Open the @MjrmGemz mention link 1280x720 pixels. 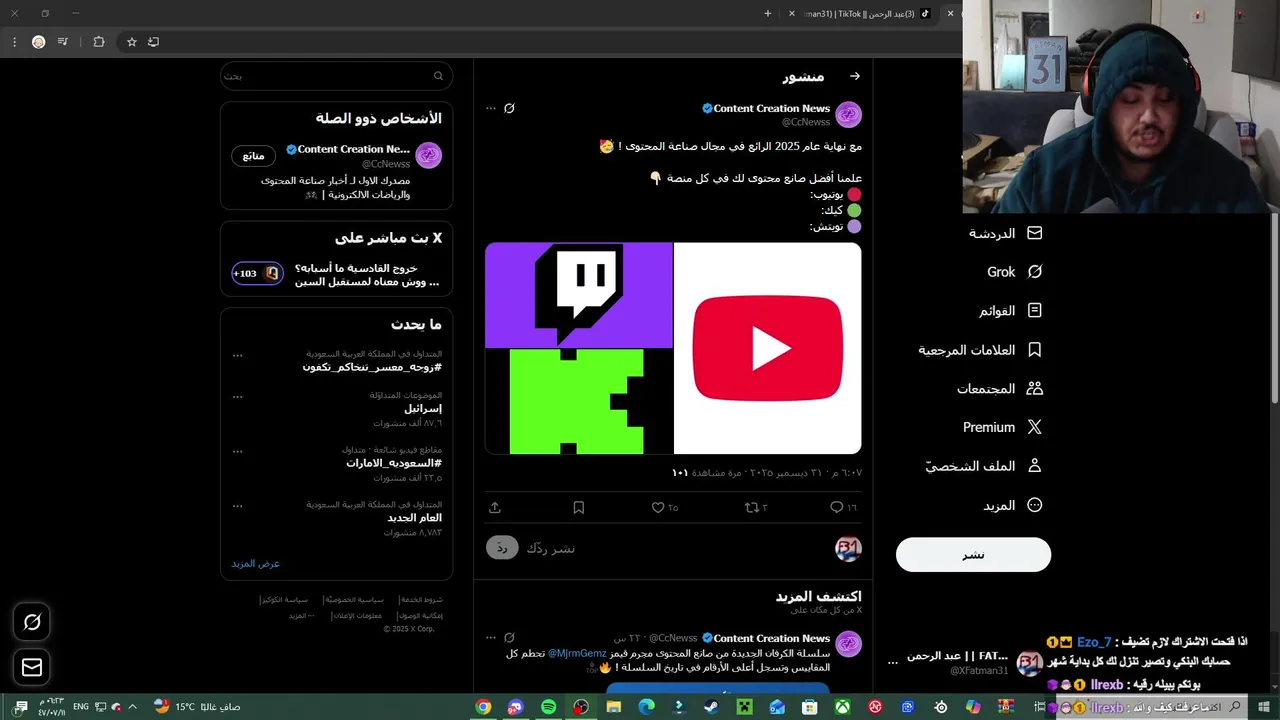coord(577,653)
